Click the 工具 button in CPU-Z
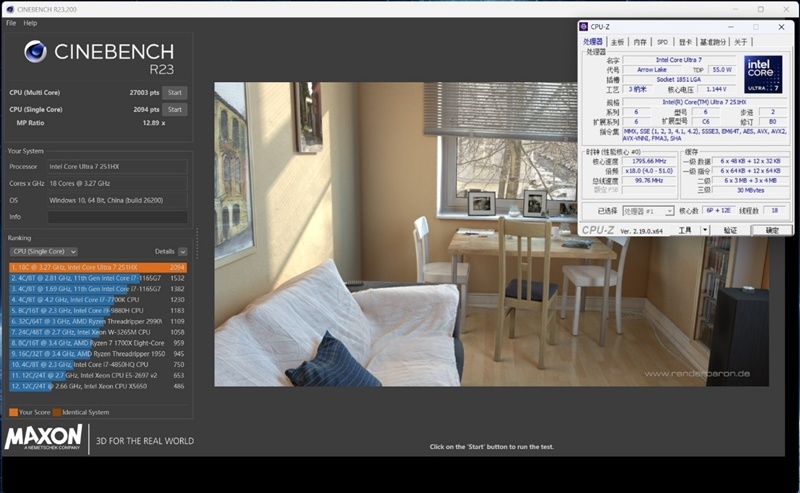The image size is (800, 493). [685, 230]
